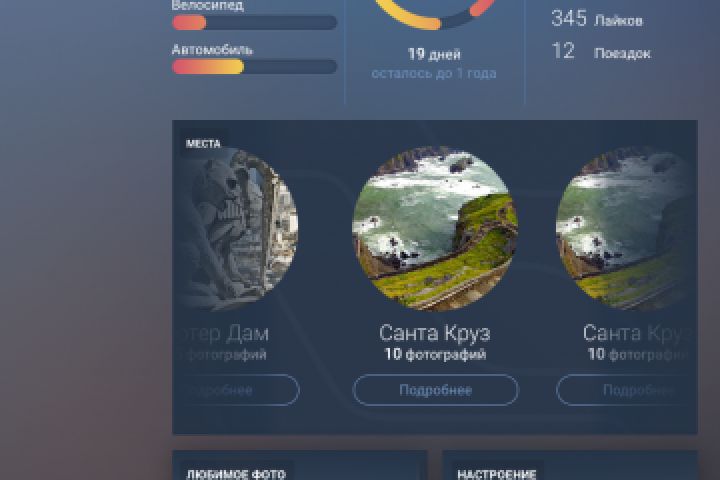
Task: Open the Нотр Дам circular photo thumbnail
Action: pyautogui.click(x=239, y=228)
